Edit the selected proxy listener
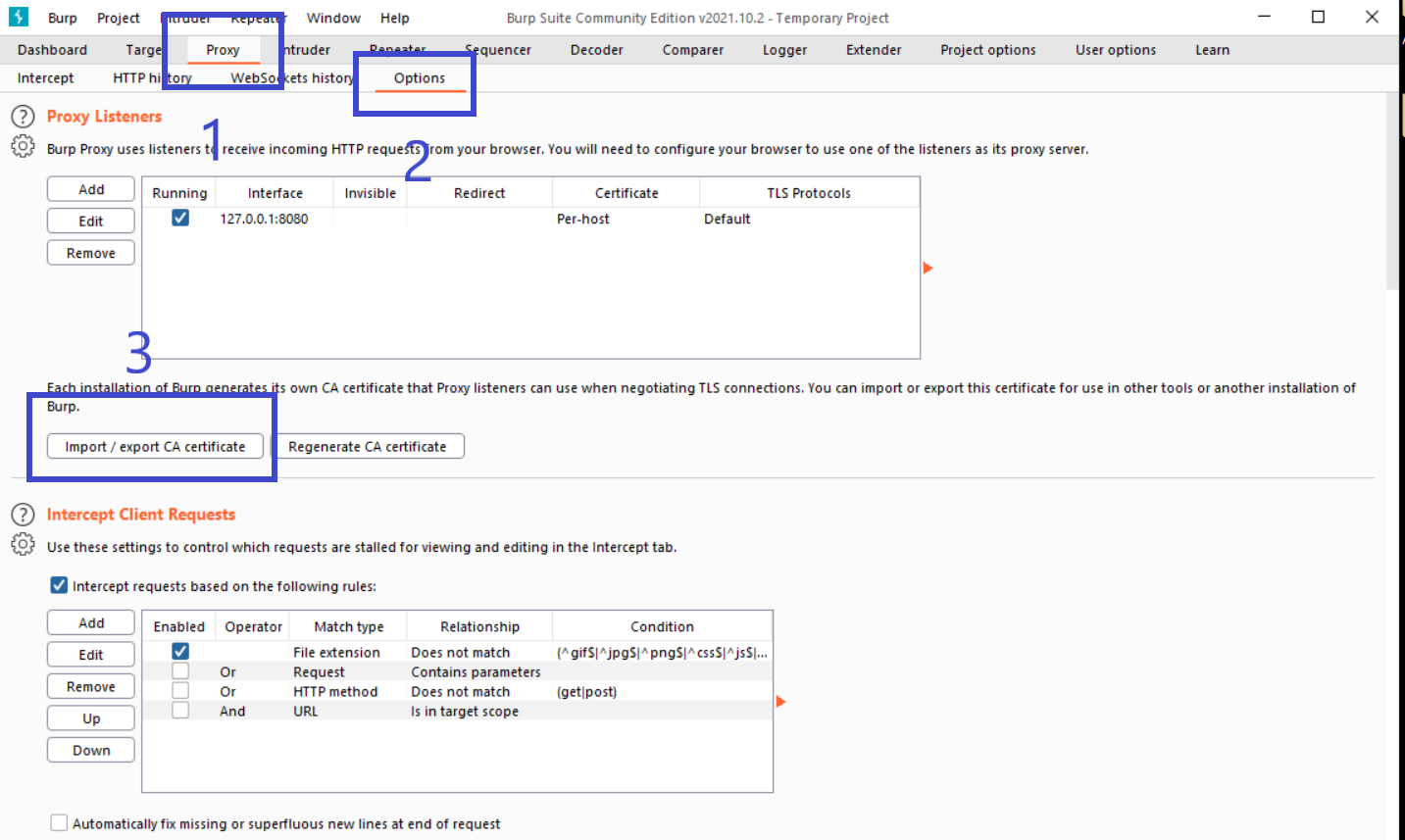Viewport: 1405px width, 840px height. 91,222
